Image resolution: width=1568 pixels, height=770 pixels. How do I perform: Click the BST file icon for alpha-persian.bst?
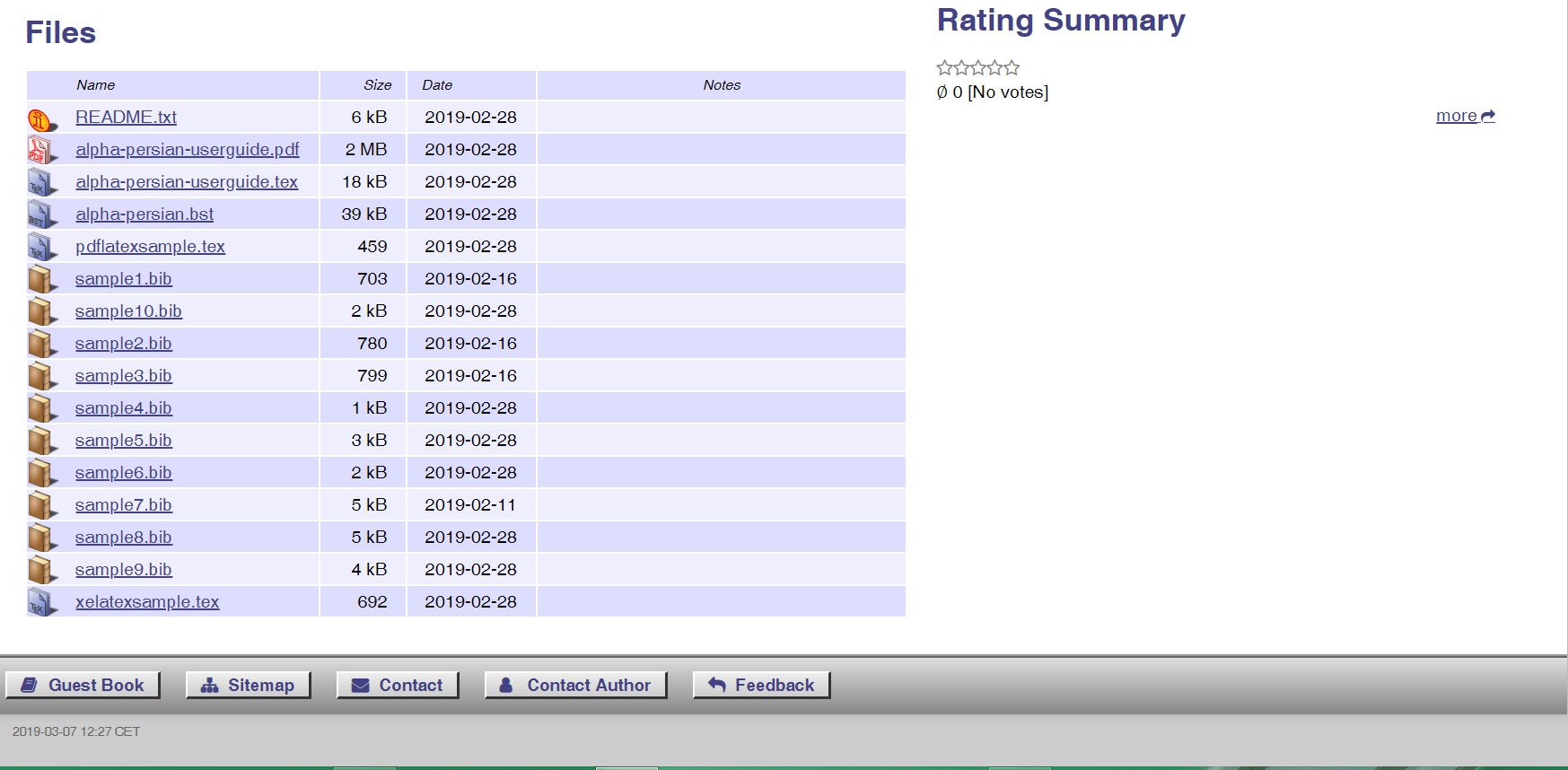tap(40, 215)
